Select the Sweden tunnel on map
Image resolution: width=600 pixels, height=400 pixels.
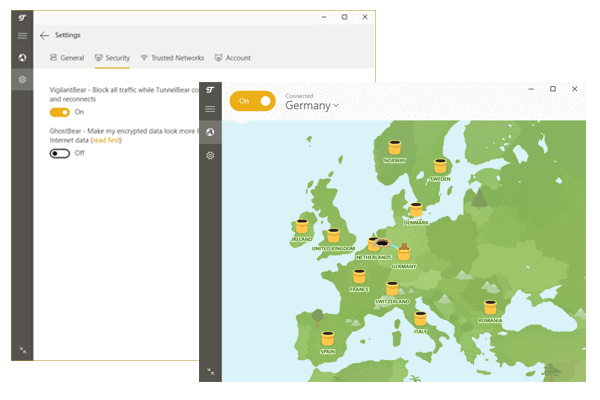[440, 166]
